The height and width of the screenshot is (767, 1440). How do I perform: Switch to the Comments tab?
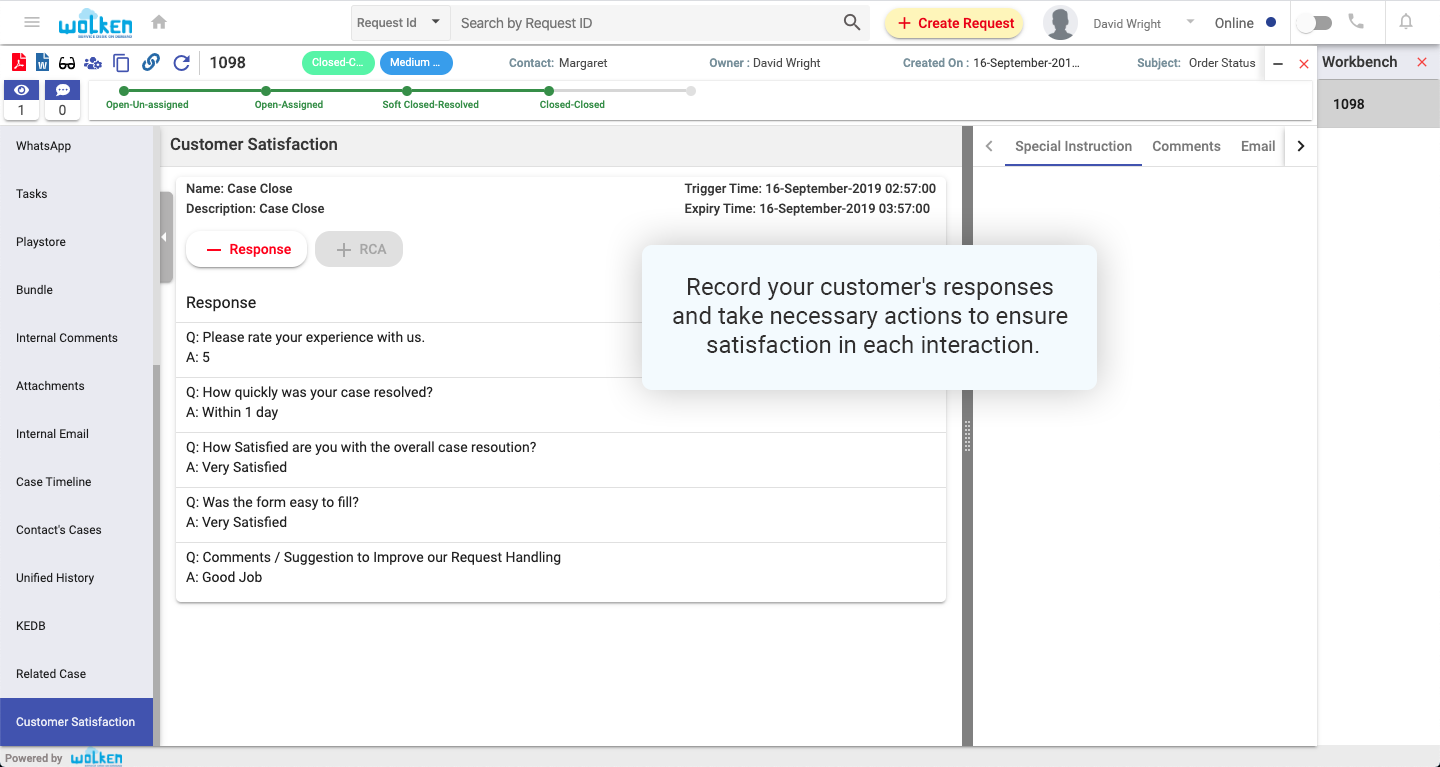tap(1186, 146)
